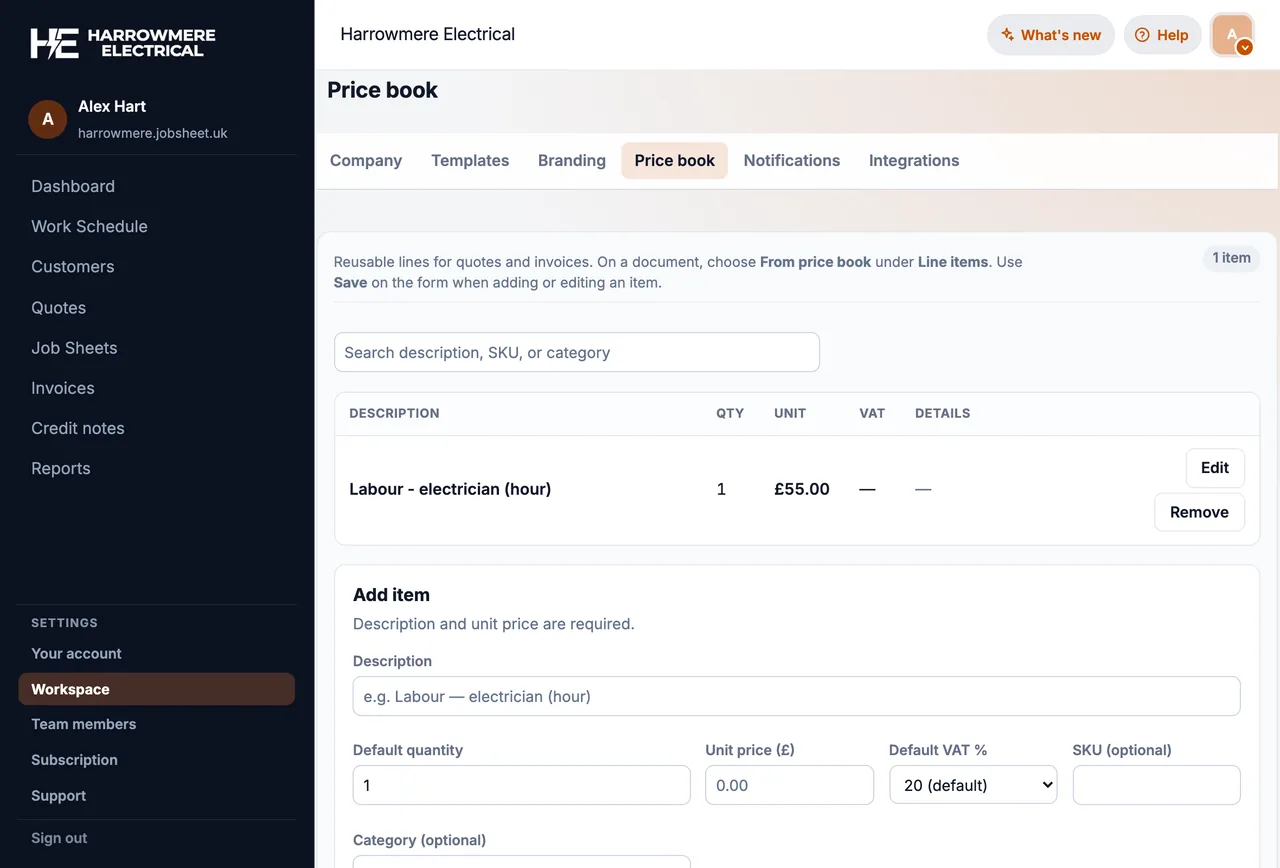Click the VAT column header
The image size is (1280, 868).
[x=872, y=413]
